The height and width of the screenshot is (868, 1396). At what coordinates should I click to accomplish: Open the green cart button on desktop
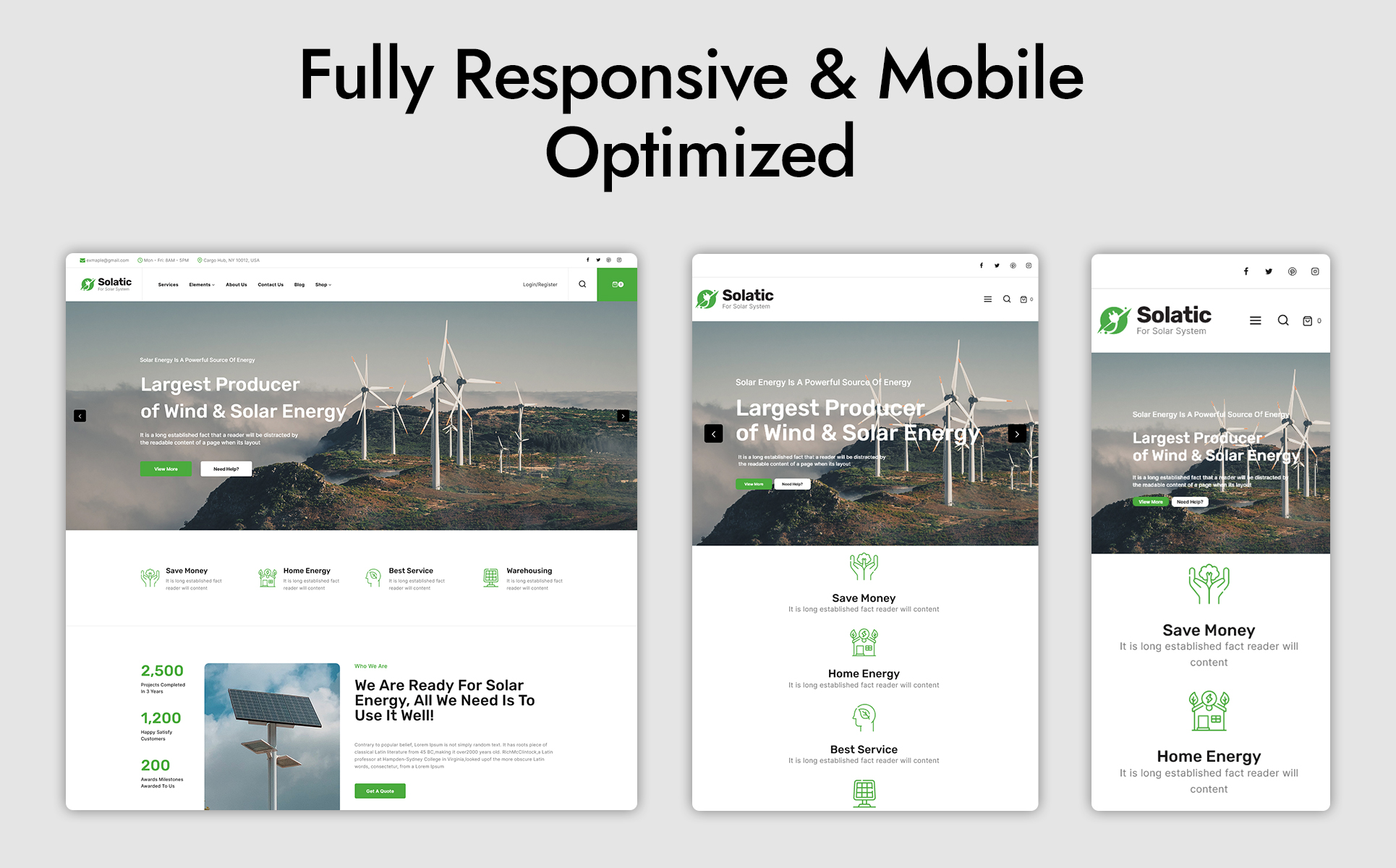click(x=617, y=284)
